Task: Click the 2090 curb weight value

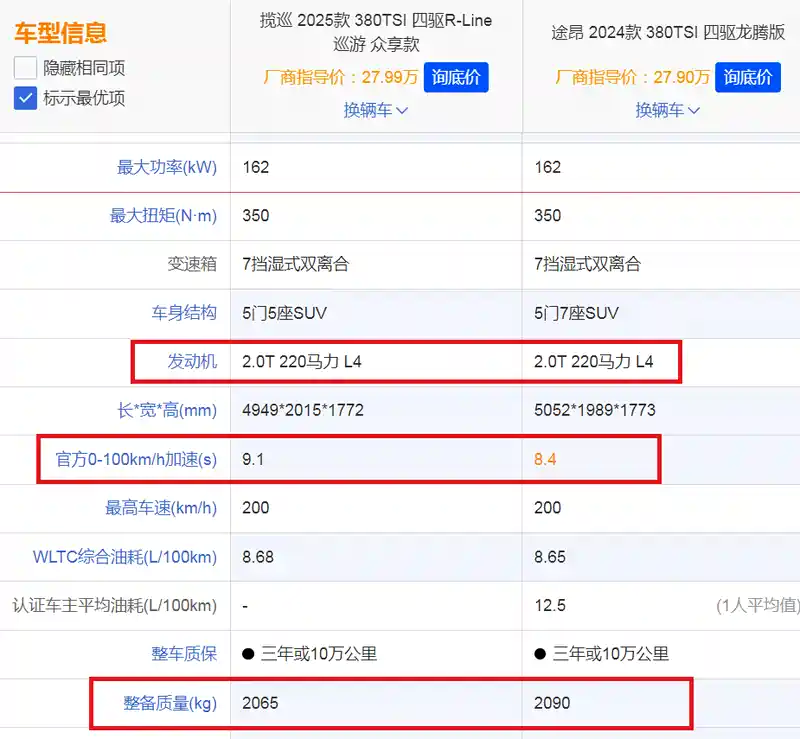Action: pos(552,703)
